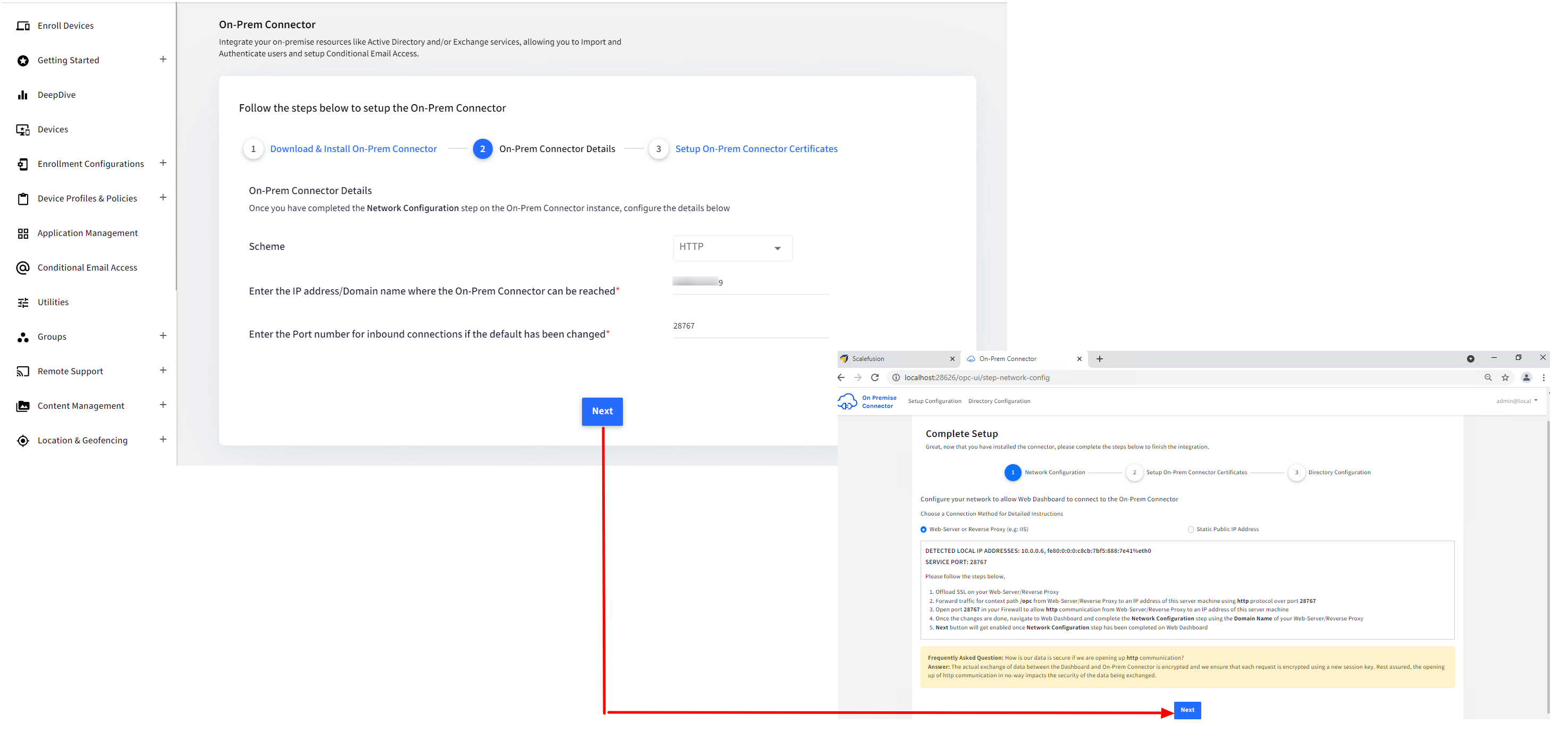Switch to the On-Prem Connector browser tab

point(1025,359)
